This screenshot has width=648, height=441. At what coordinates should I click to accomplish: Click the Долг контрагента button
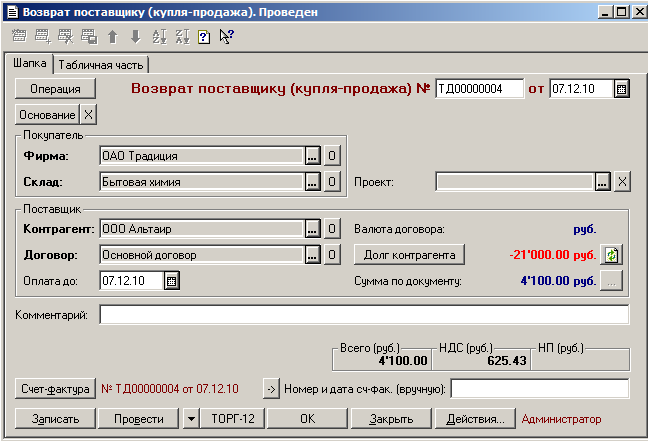pyautogui.click(x=409, y=255)
